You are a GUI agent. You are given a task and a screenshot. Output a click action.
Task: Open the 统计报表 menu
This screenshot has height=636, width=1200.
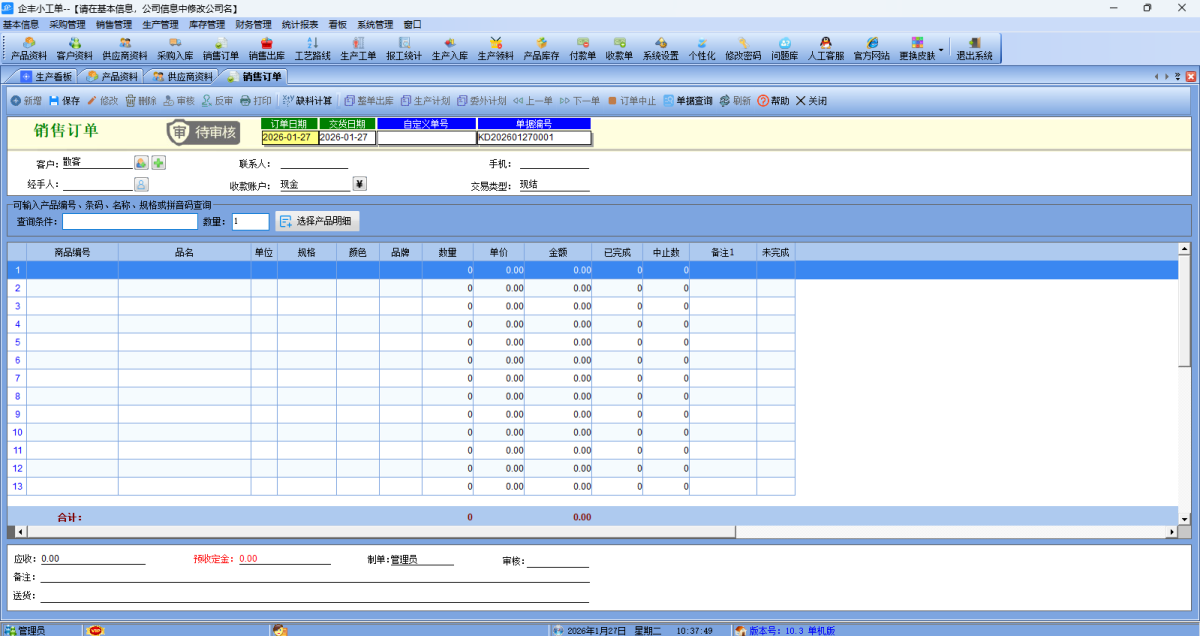click(x=300, y=24)
